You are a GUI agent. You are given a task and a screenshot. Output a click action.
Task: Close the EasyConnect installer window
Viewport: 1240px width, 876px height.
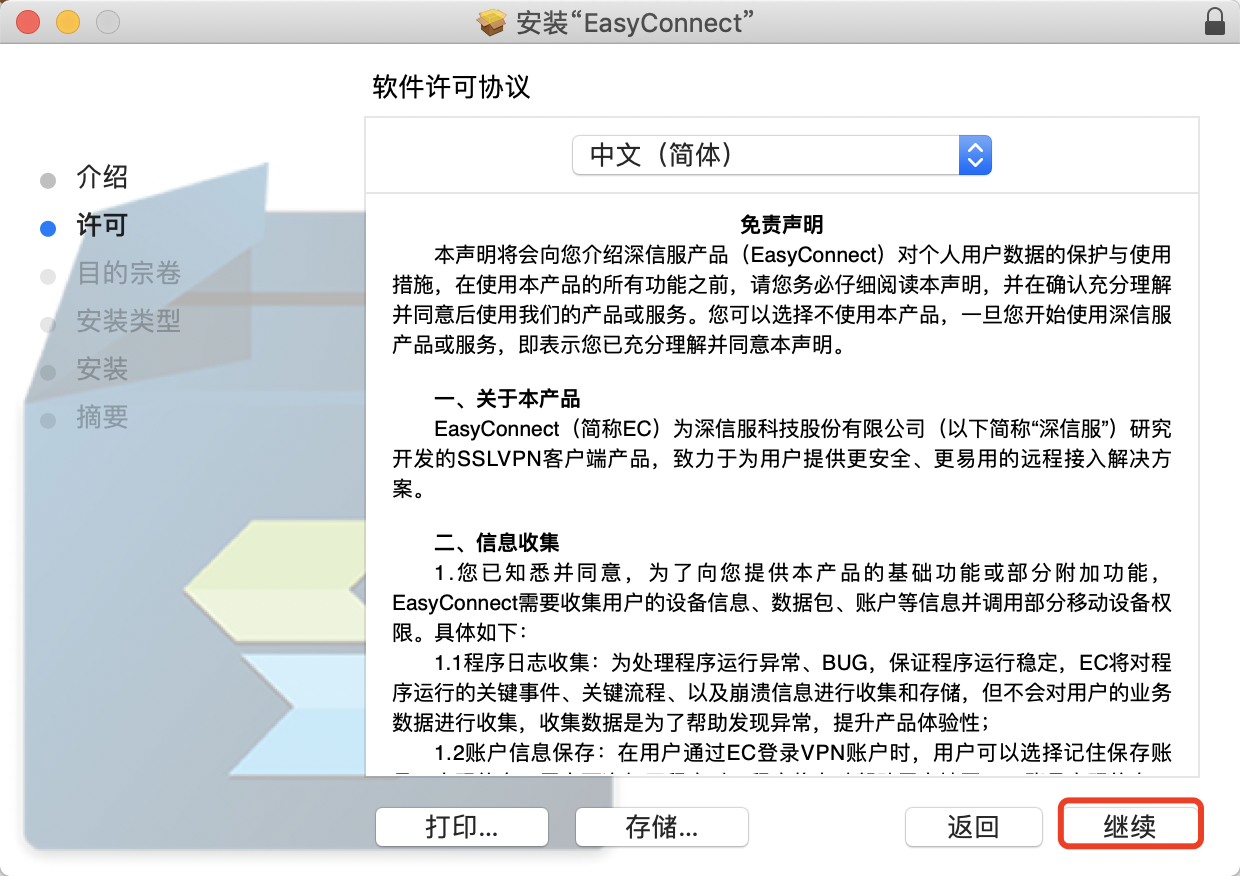click(x=28, y=21)
